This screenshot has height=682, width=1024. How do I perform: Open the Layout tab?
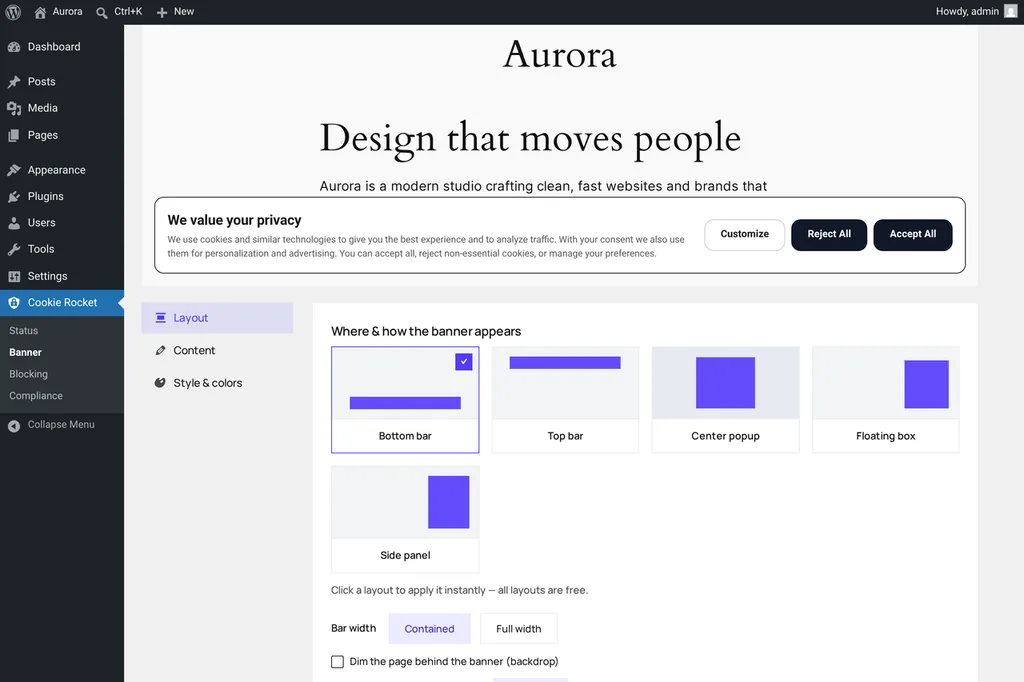(x=217, y=317)
